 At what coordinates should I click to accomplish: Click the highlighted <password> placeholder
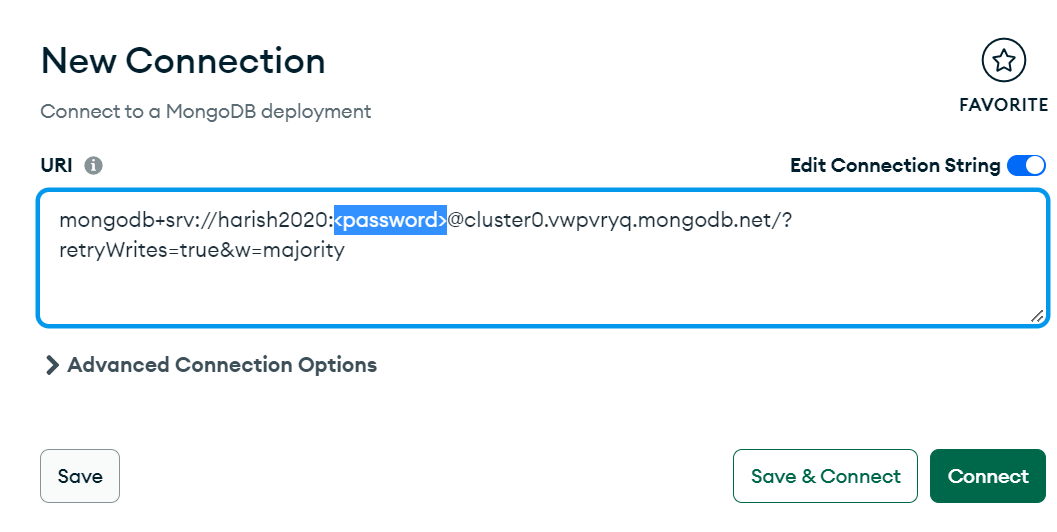tap(390, 220)
